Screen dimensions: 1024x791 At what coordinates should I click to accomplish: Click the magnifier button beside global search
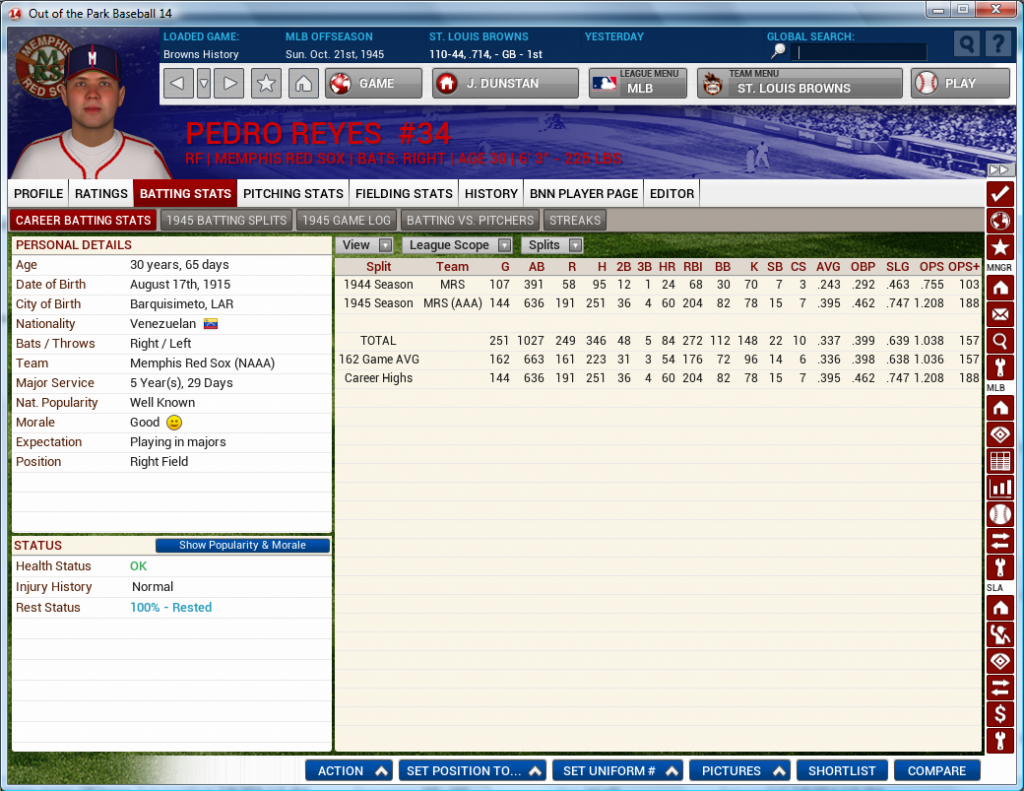coord(967,44)
